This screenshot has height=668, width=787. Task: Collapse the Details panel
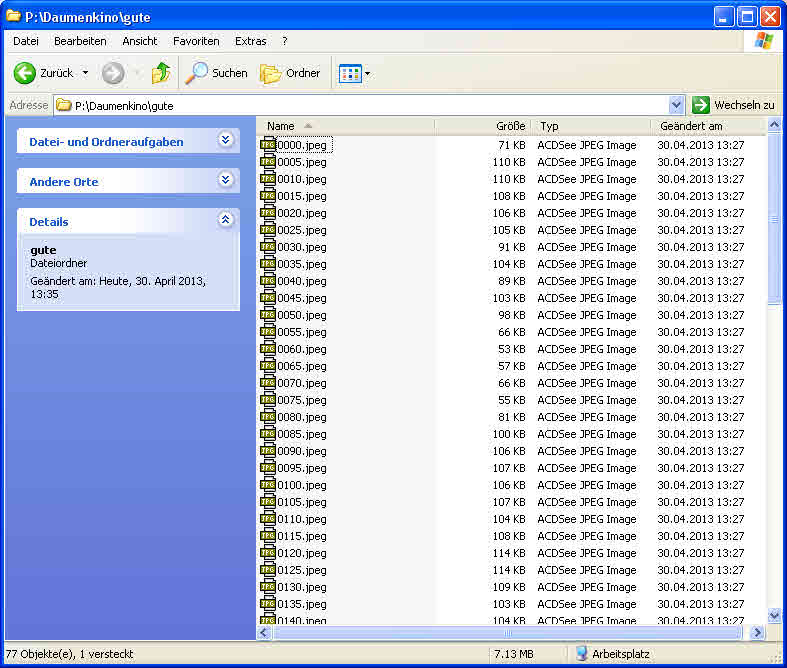point(225,219)
